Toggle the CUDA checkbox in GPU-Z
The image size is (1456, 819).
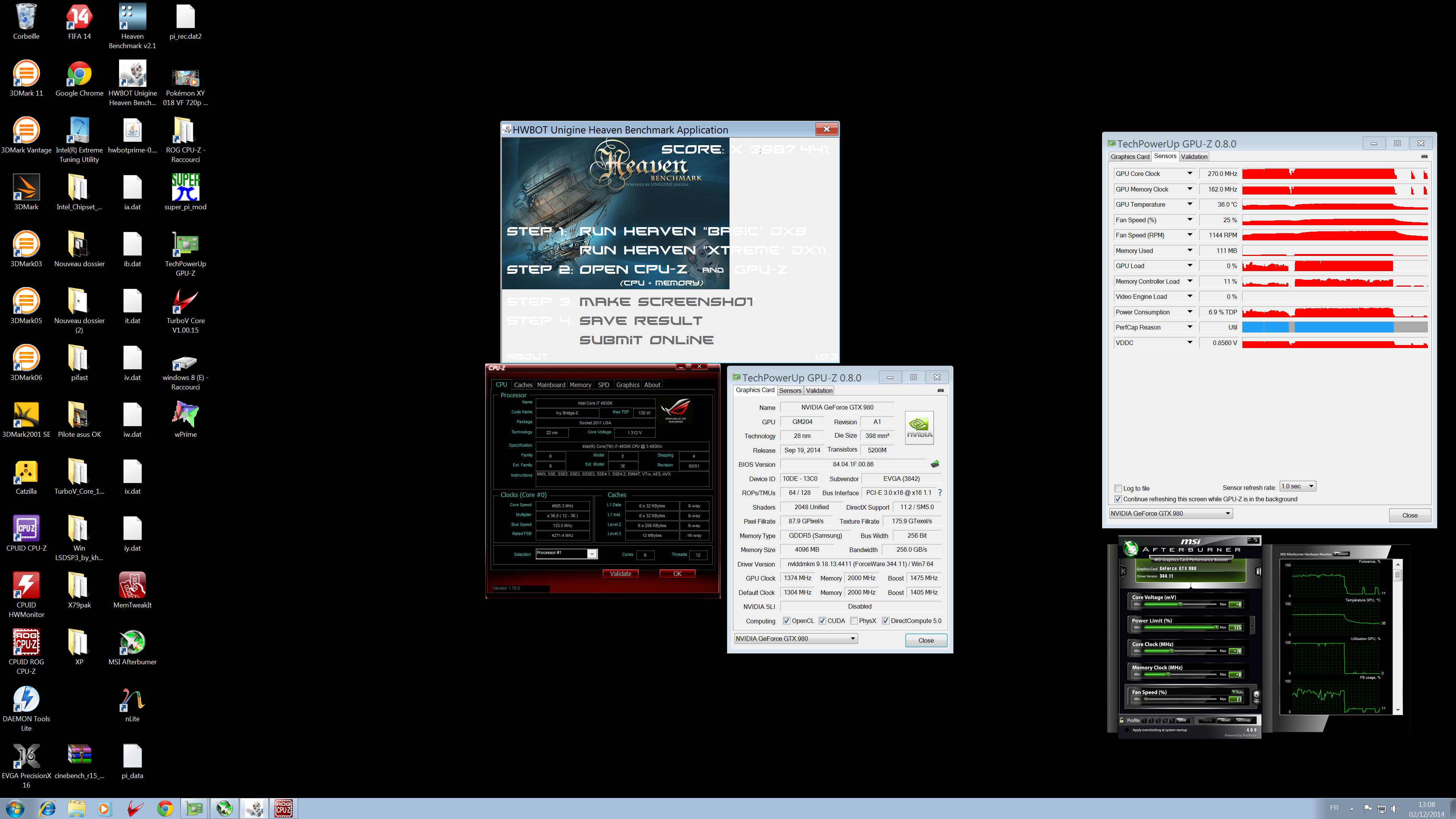pyautogui.click(x=822, y=621)
